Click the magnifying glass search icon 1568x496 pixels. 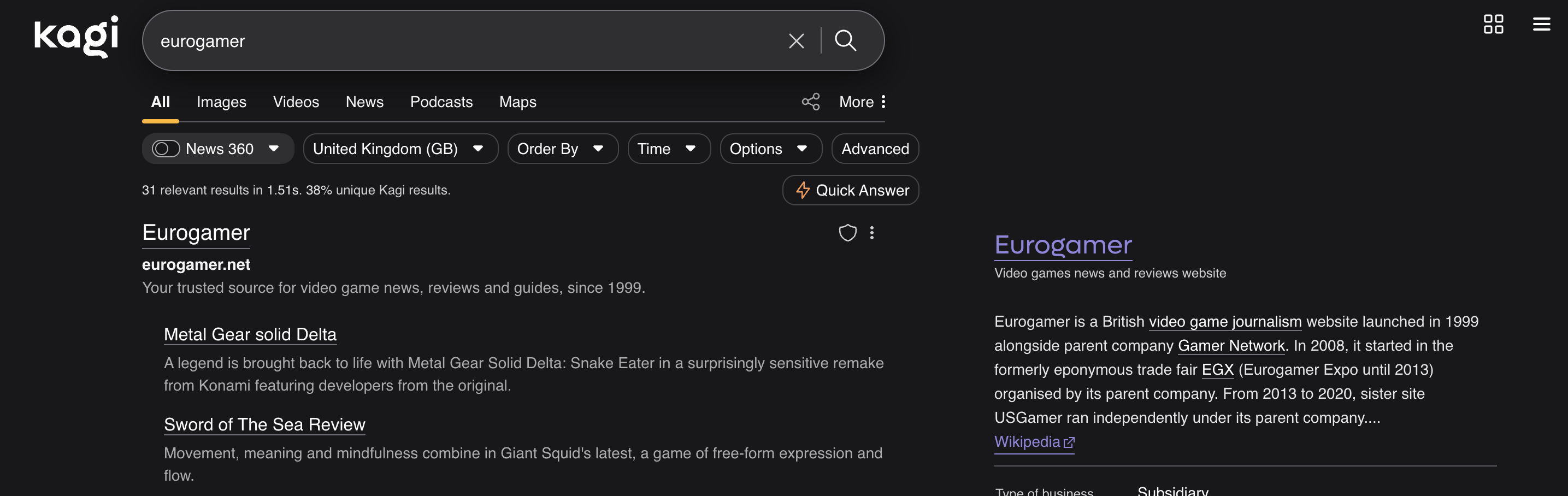click(845, 41)
